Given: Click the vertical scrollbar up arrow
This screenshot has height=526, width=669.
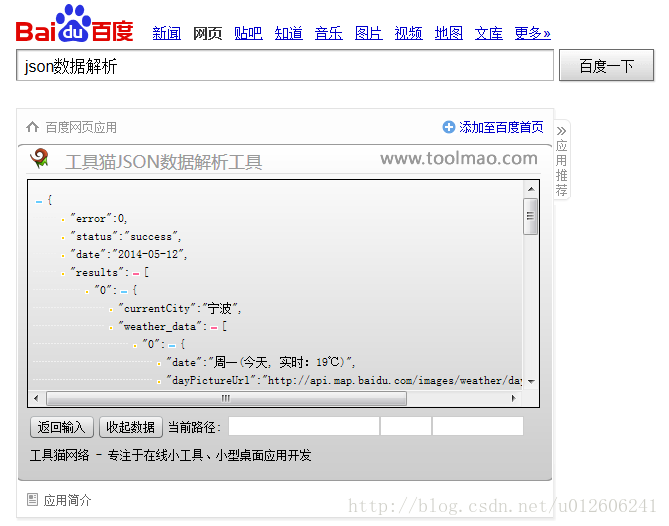Looking at the screenshot, I should (531, 189).
